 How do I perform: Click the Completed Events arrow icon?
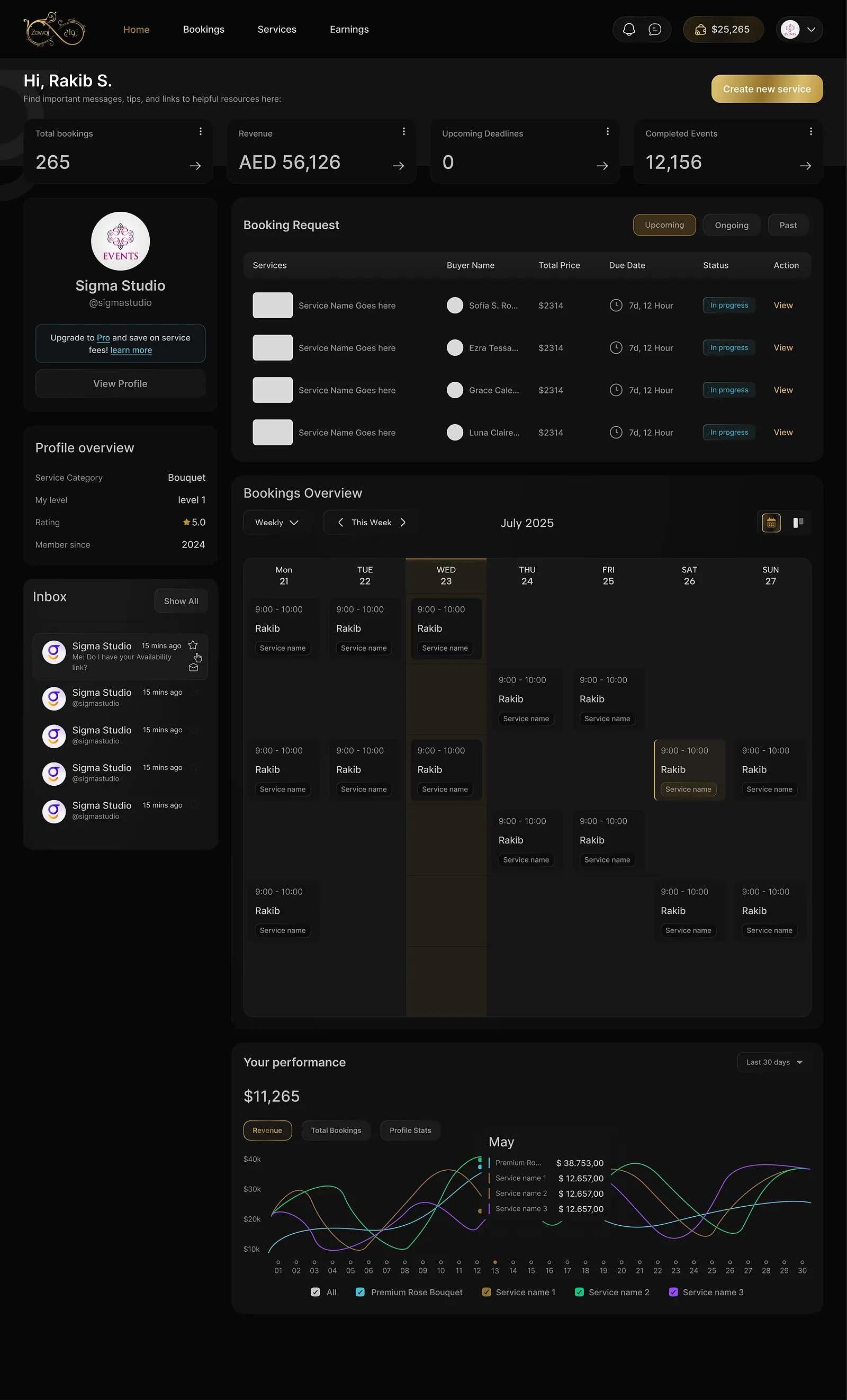(x=806, y=166)
